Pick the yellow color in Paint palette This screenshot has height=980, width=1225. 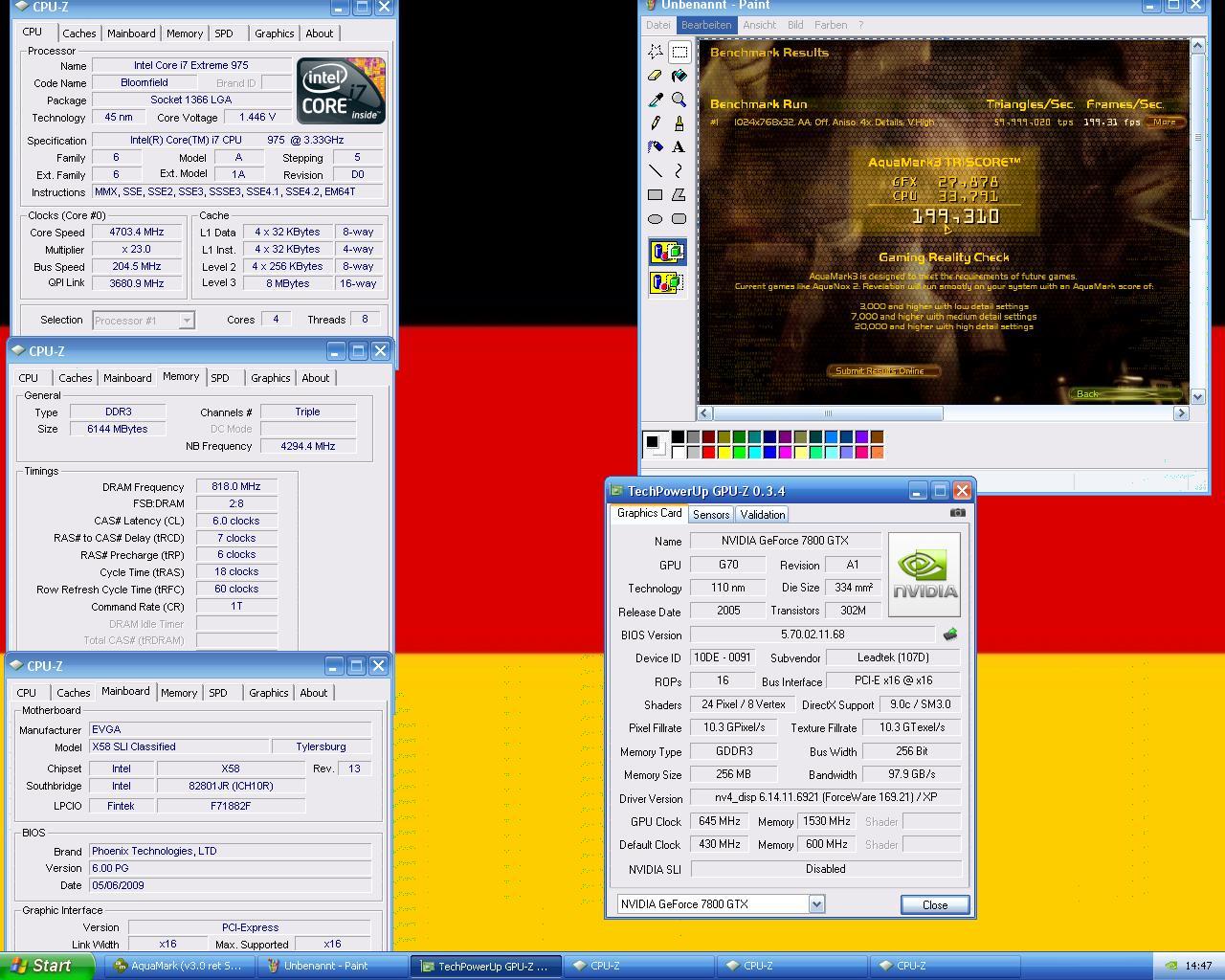coord(724,452)
